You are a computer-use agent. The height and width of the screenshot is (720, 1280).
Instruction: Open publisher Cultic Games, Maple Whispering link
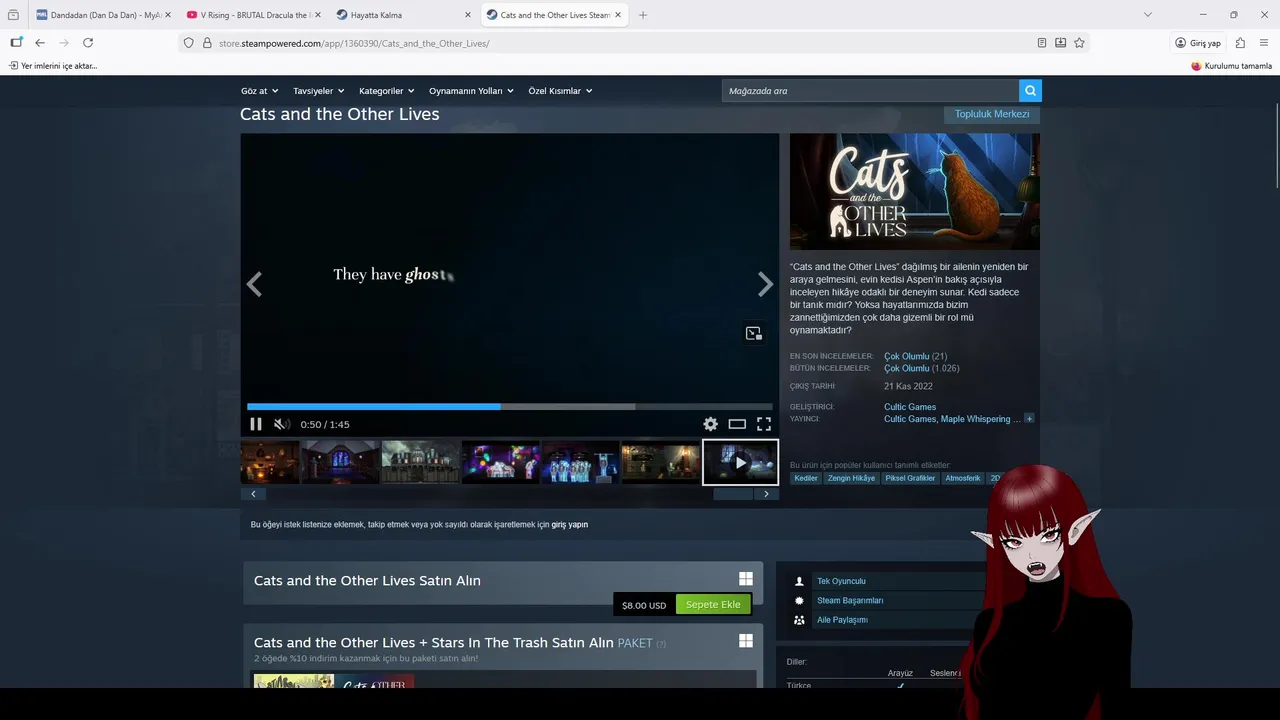pyautogui.click(x=952, y=419)
